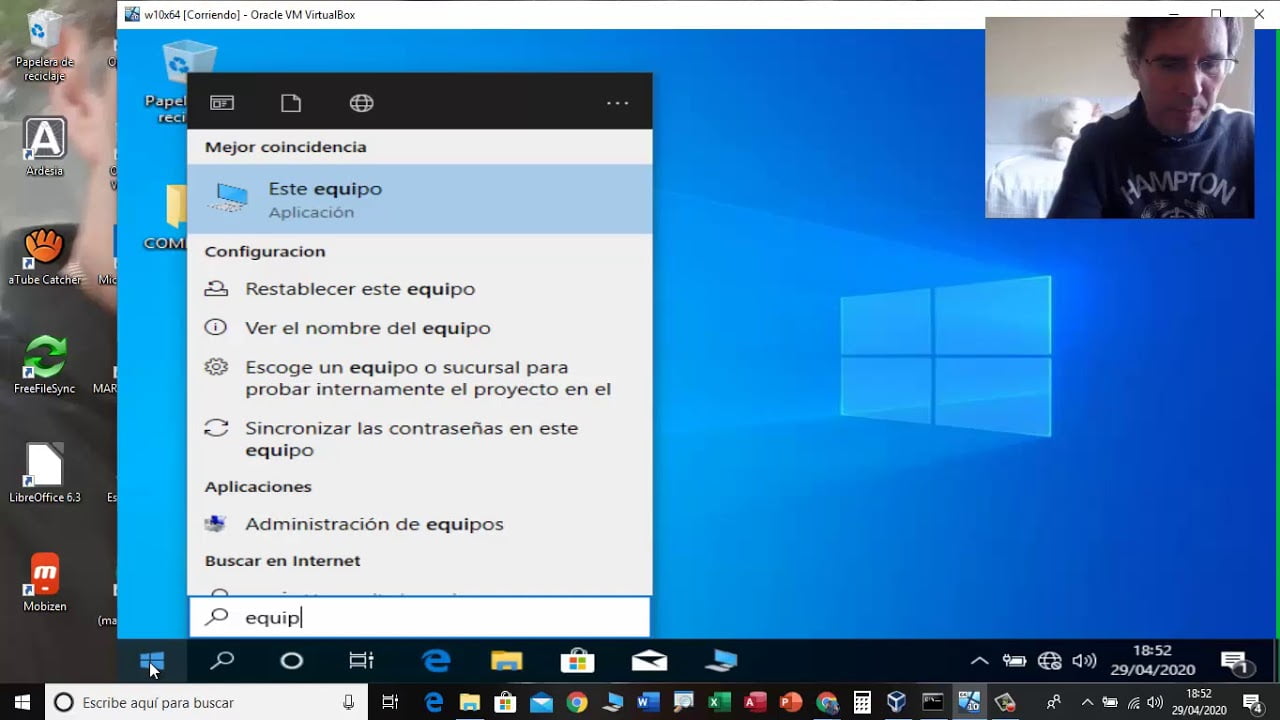This screenshot has height=720, width=1280.
Task: Choose Administración de equipos from results
Action: click(x=373, y=523)
